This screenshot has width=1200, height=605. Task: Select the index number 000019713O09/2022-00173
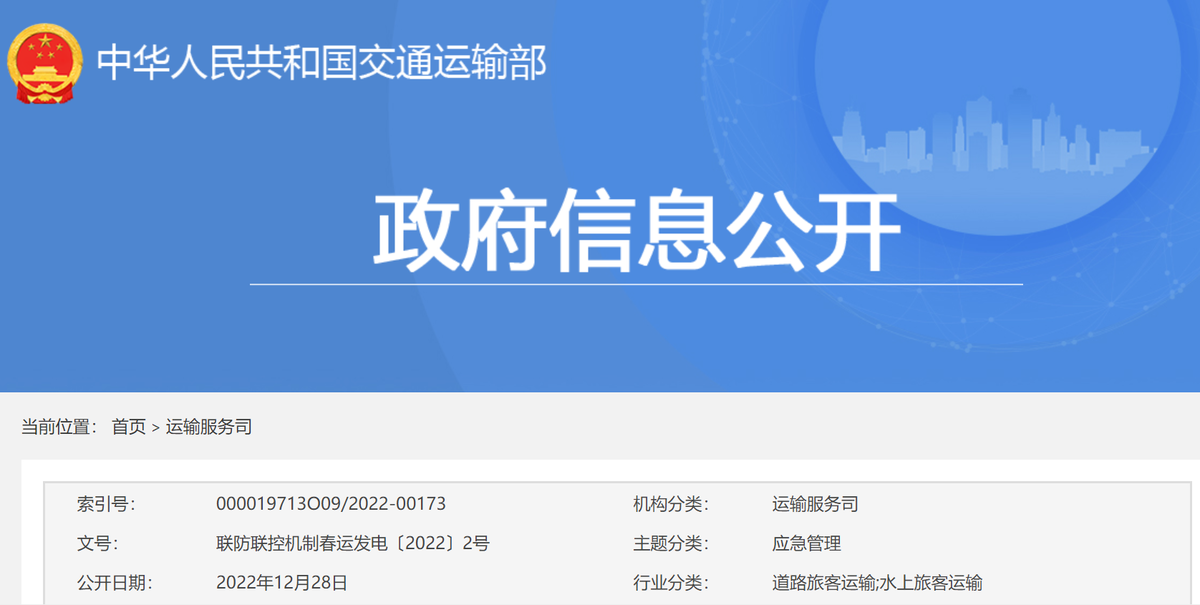330,504
